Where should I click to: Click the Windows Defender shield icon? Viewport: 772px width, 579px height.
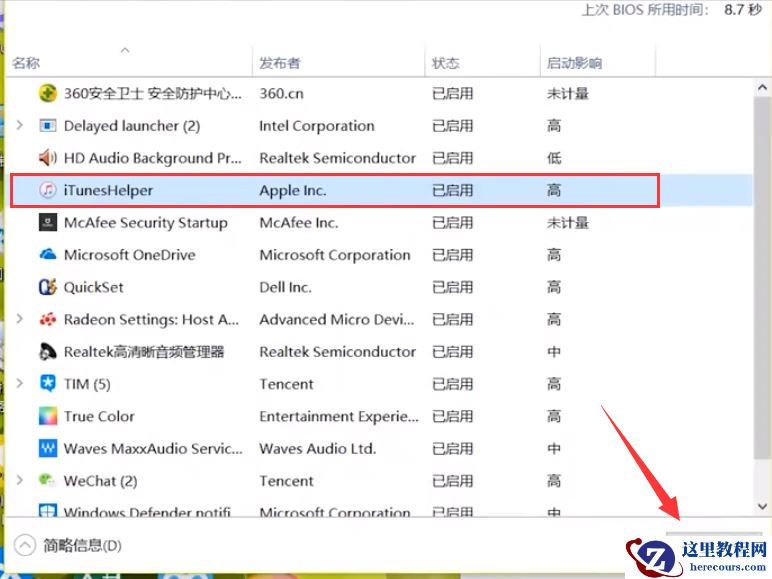coord(48,510)
